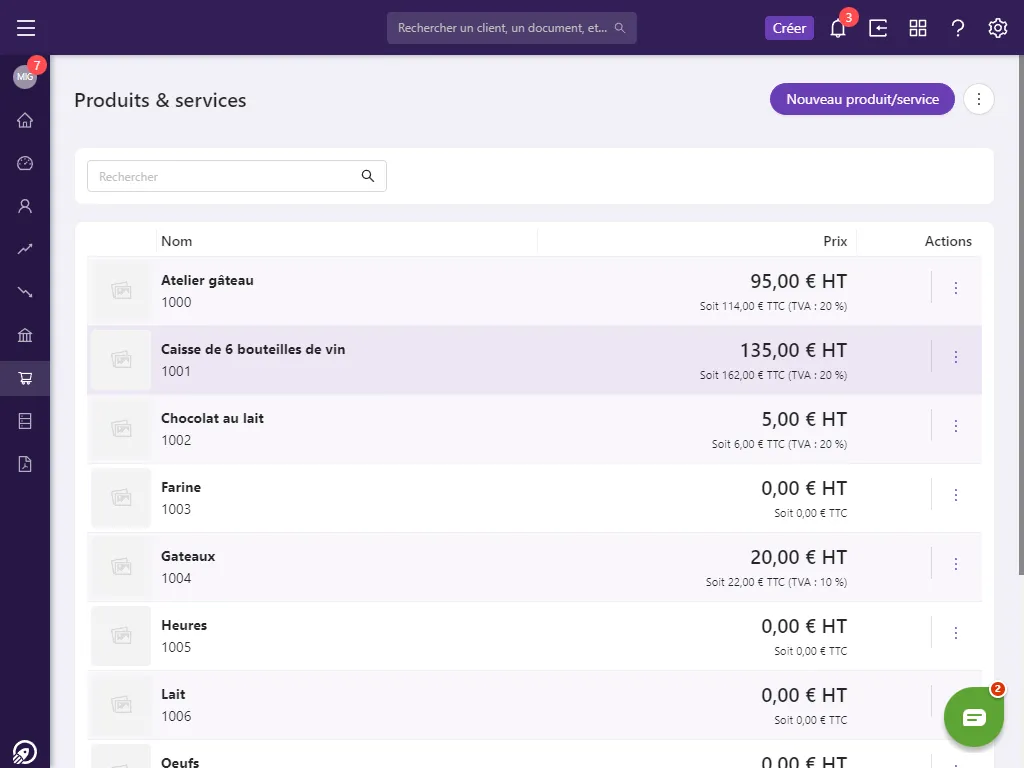Open the MIG user avatar

pyautogui.click(x=25, y=76)
